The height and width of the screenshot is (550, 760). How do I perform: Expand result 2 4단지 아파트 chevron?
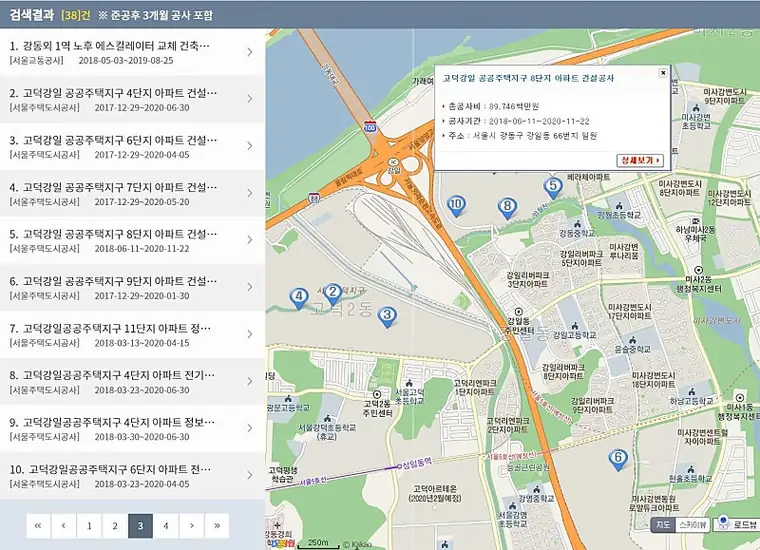(250, 99)
